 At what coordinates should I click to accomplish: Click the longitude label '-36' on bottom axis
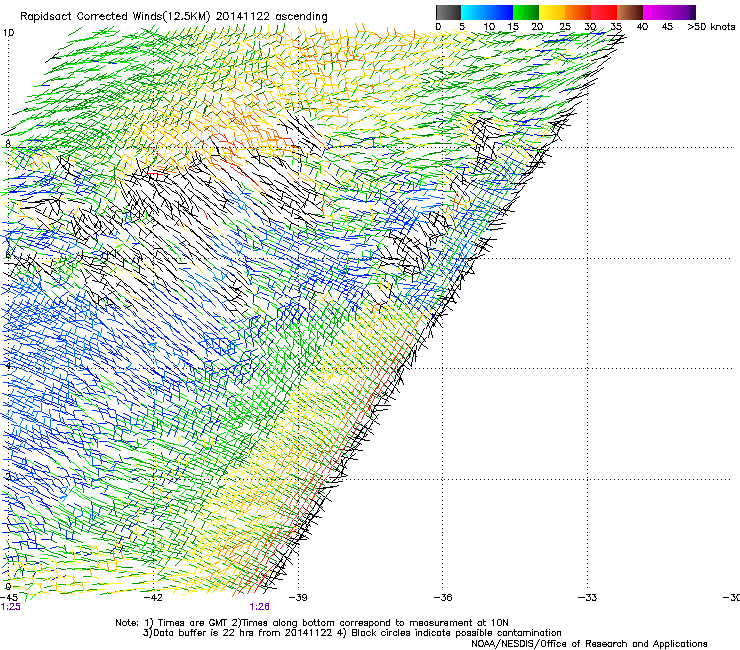point(443,598)
